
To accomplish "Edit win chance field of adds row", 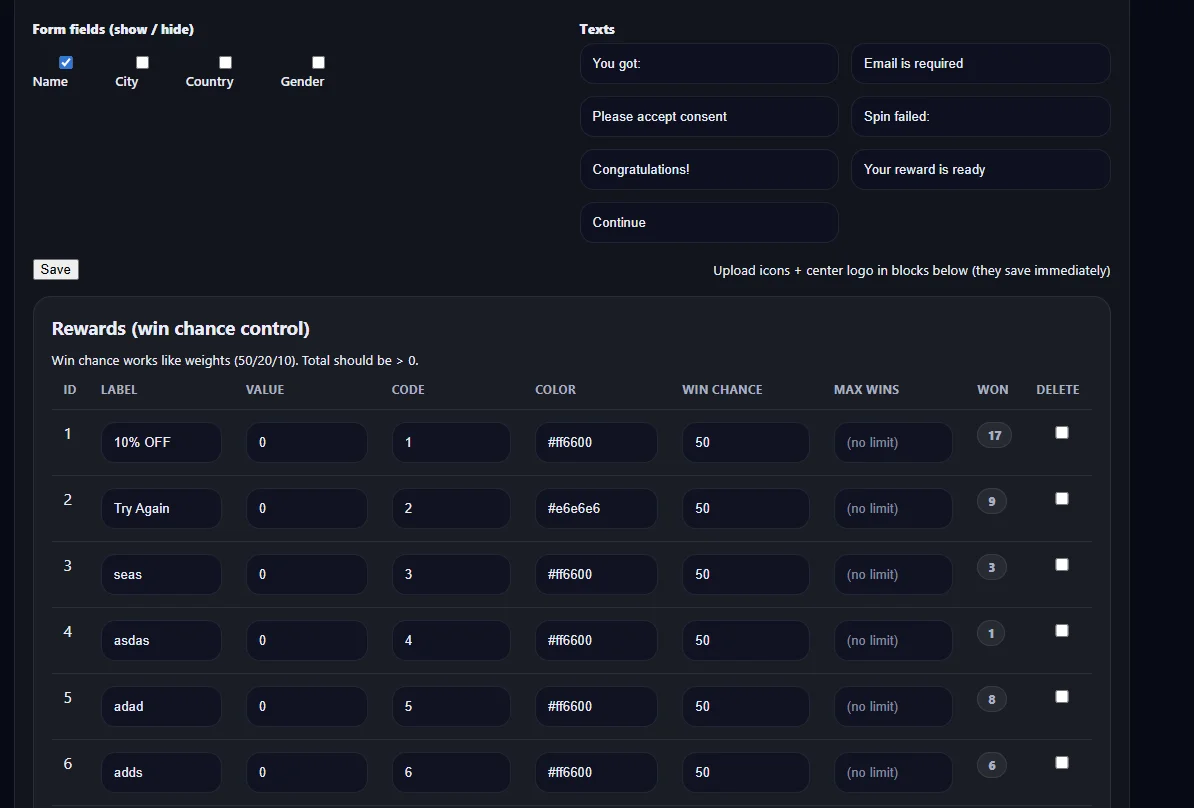I will point(745,772).
